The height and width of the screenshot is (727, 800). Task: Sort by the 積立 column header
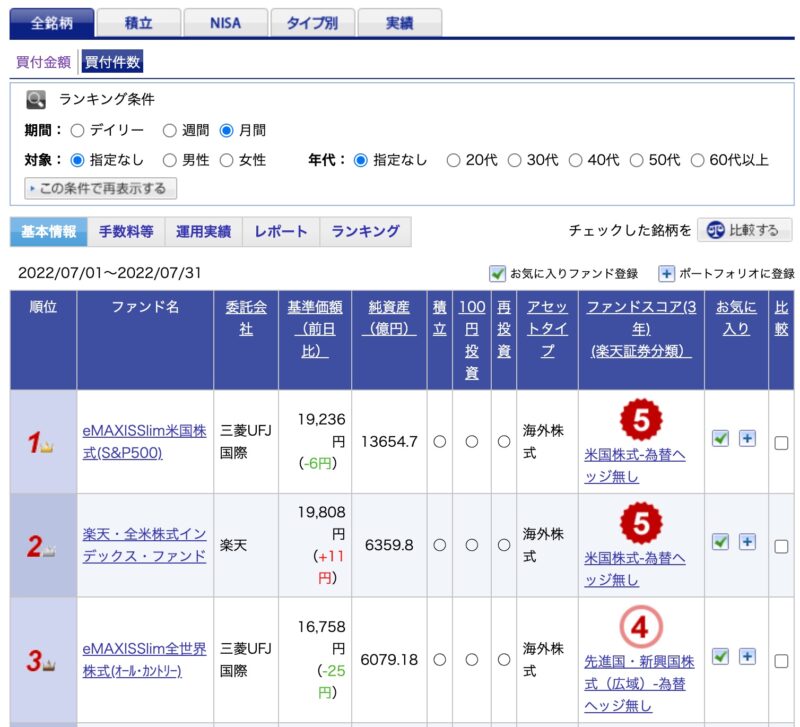[x=439, y=318]
